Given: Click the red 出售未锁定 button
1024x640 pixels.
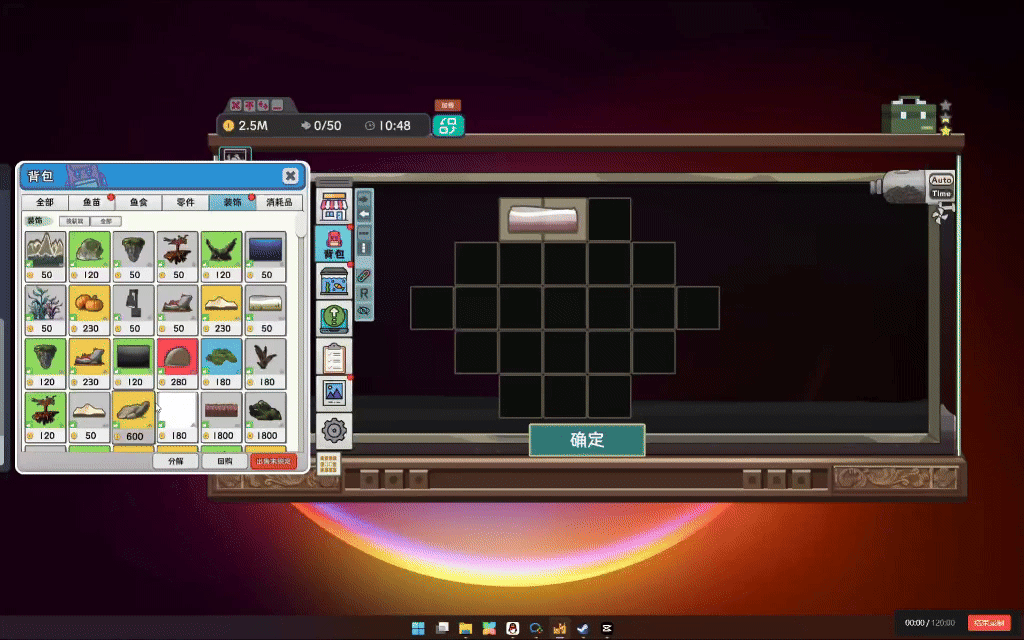Looking at the screenshot, I should (275, 462).
